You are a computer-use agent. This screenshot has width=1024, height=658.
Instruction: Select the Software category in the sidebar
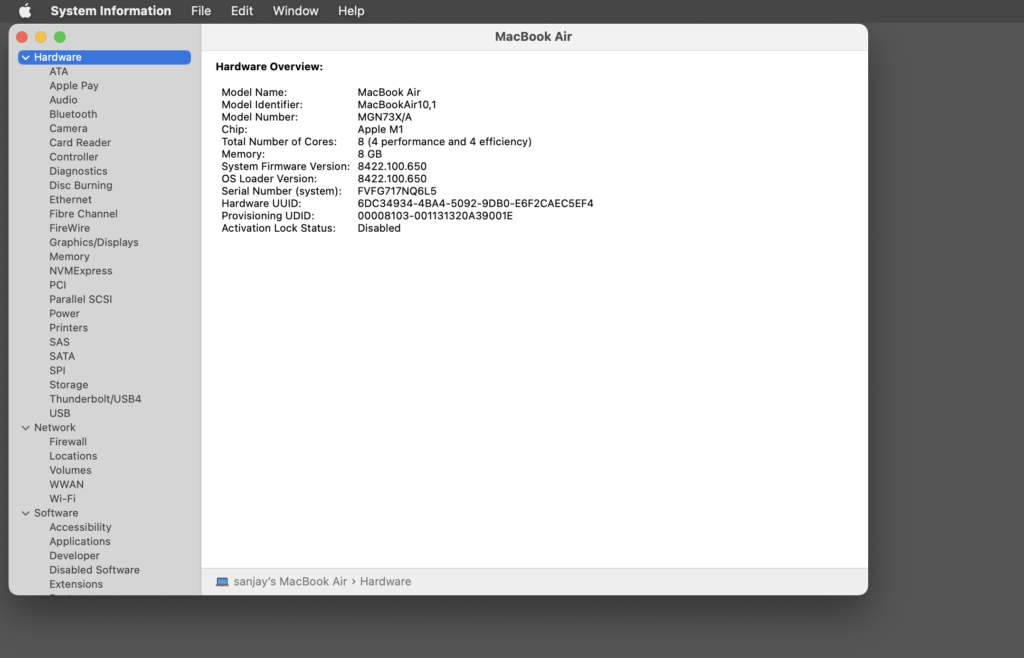[x=56, y=513]
